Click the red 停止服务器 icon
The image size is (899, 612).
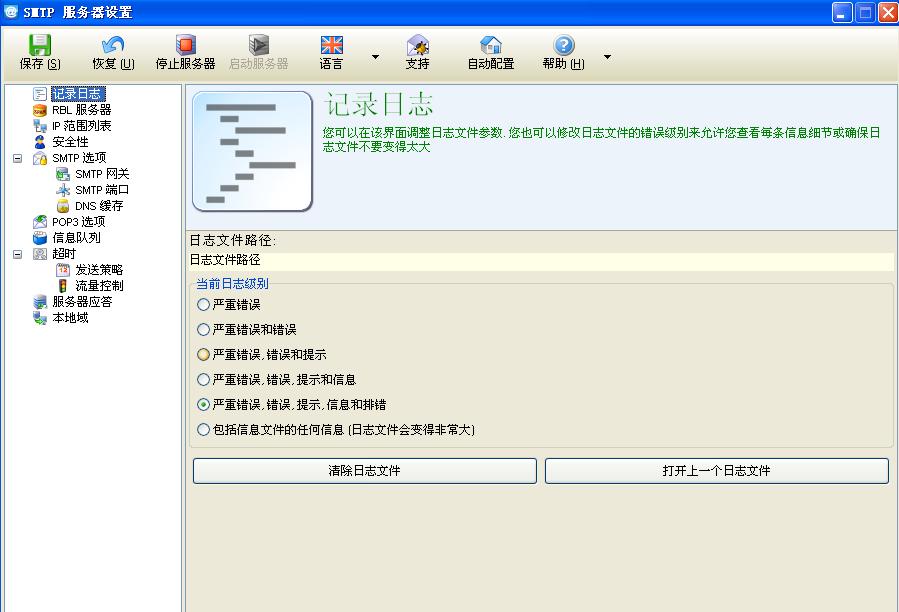(x=185, y=45)
